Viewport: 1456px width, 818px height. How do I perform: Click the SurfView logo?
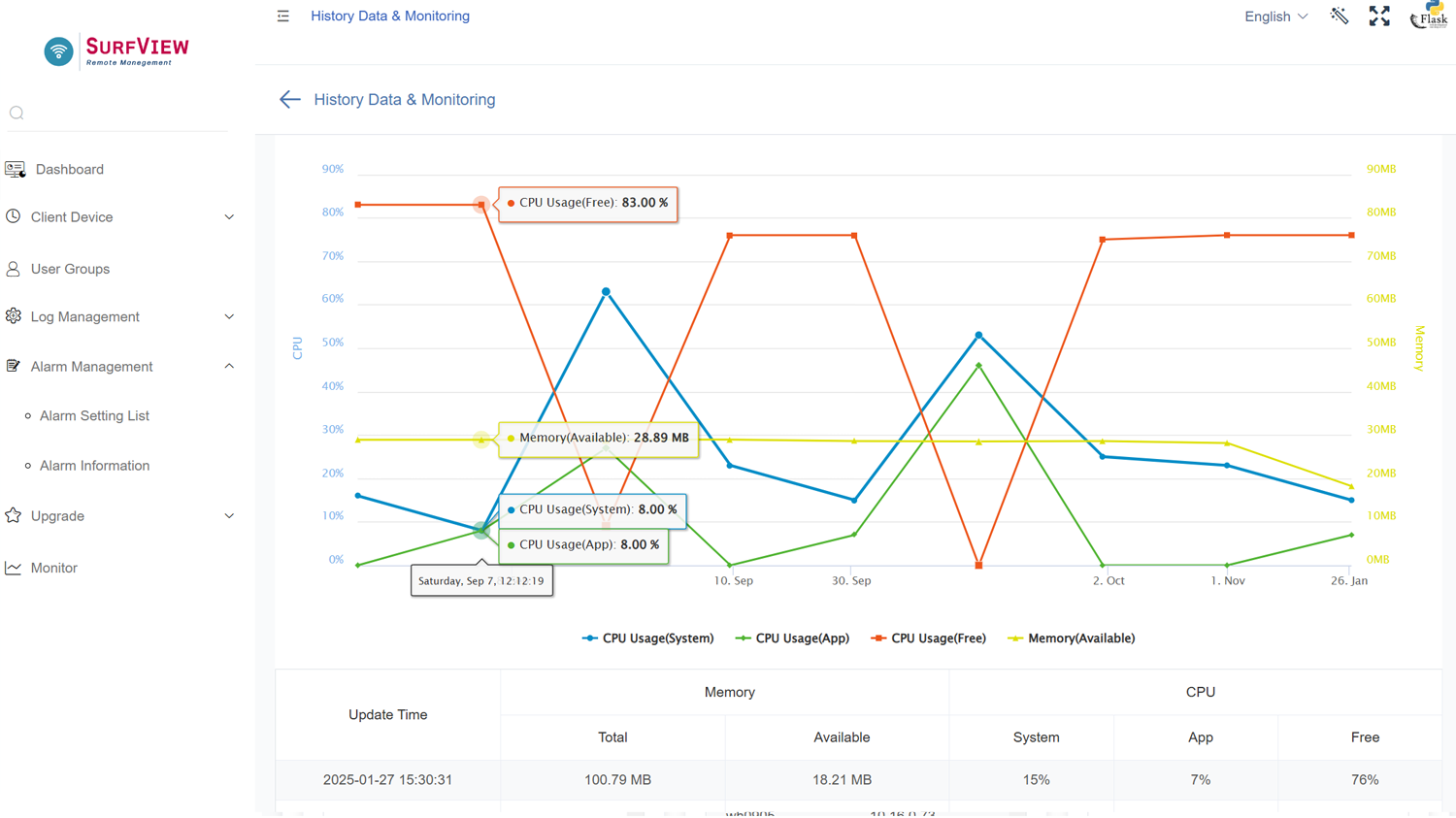pyautogui.click(x=116, y=50)
